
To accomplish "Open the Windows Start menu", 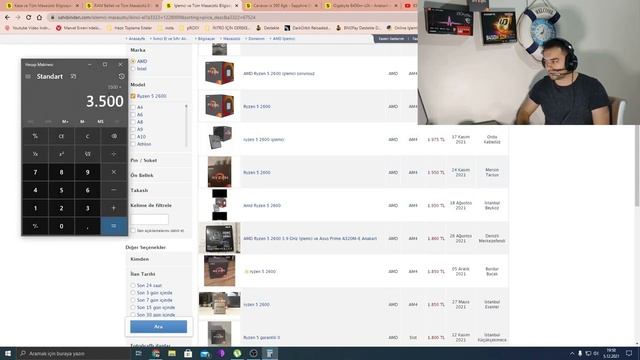I will [8, 353].
